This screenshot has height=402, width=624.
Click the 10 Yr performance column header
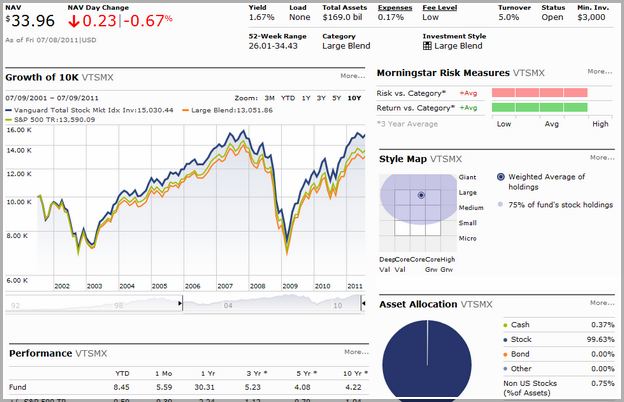pos(355,373)
